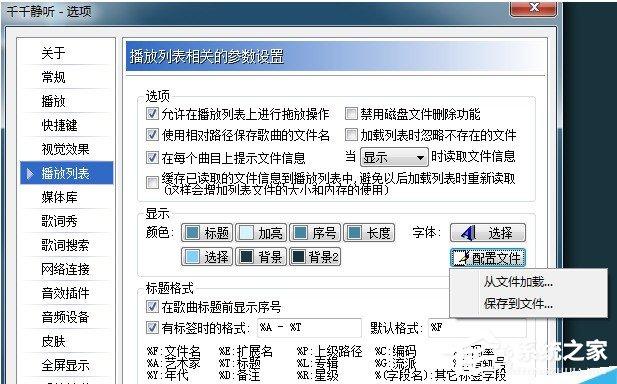Toggle 允许在播放列表上进行拖放操作 checkbox
Image resolution: width=617 pixels, height=384 pixels.
point(152,114)
